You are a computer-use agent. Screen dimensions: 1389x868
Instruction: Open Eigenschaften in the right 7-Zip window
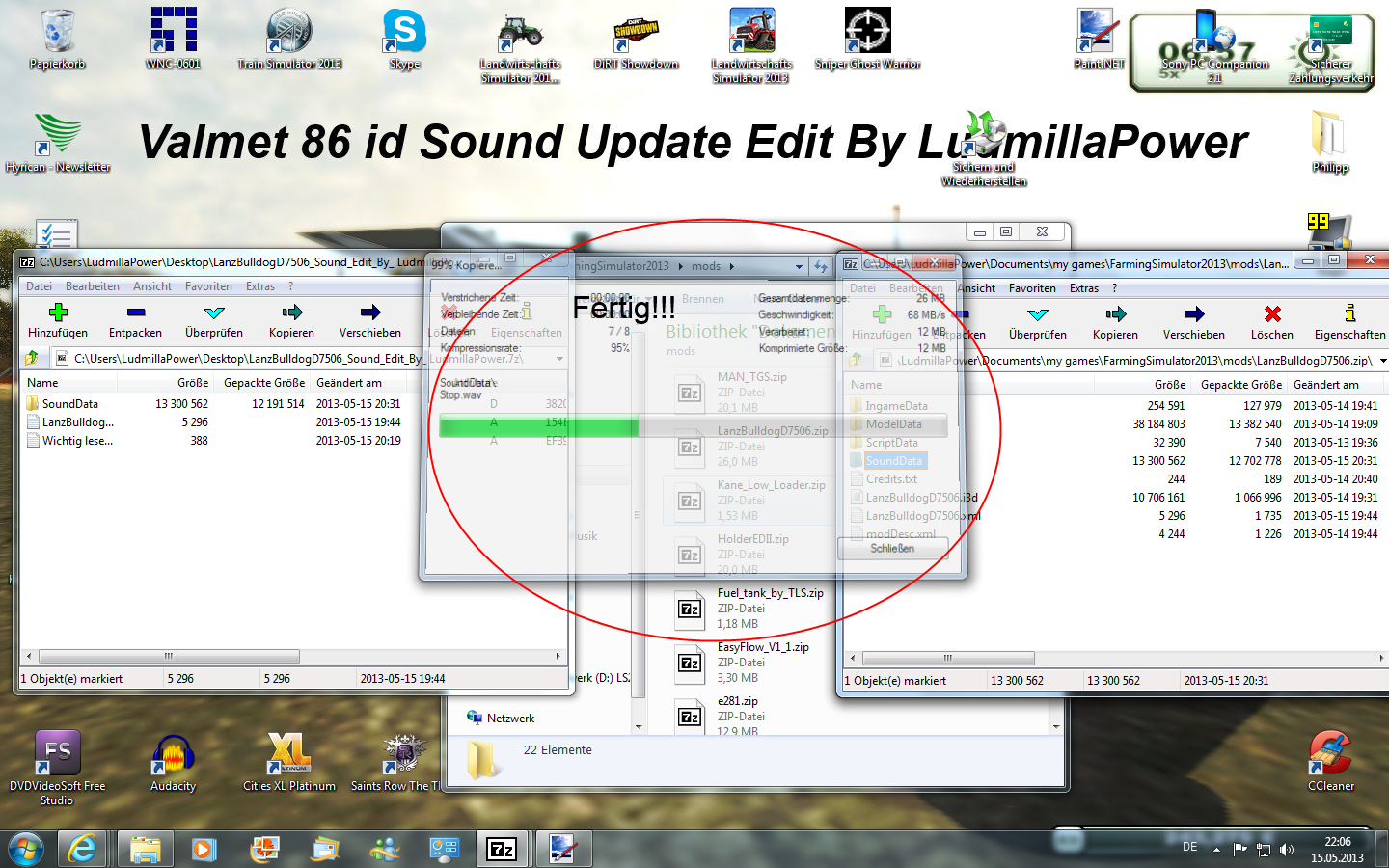[1349, 323]
